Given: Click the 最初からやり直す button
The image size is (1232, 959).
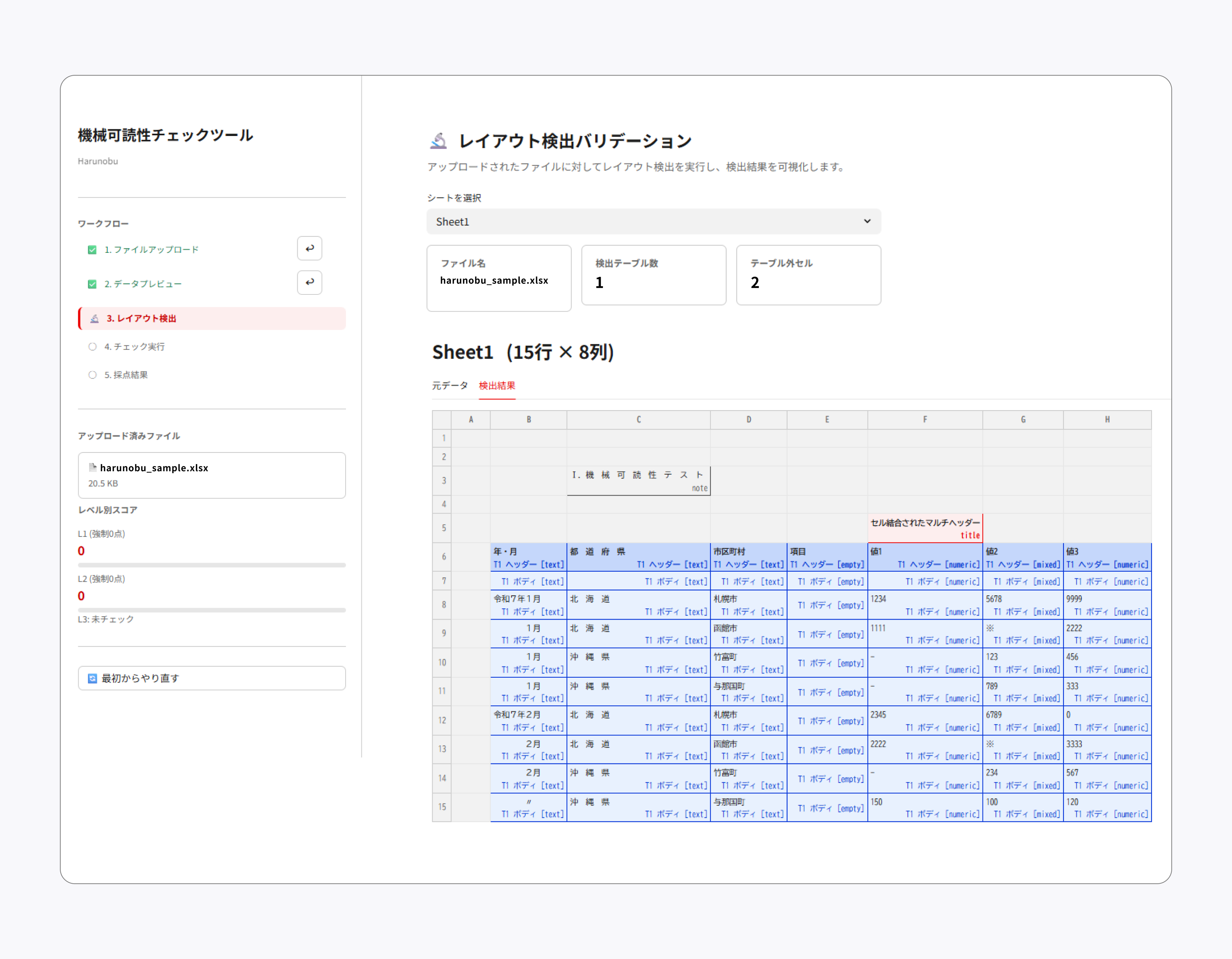Looking at the screenshot, I should (212, 678).
